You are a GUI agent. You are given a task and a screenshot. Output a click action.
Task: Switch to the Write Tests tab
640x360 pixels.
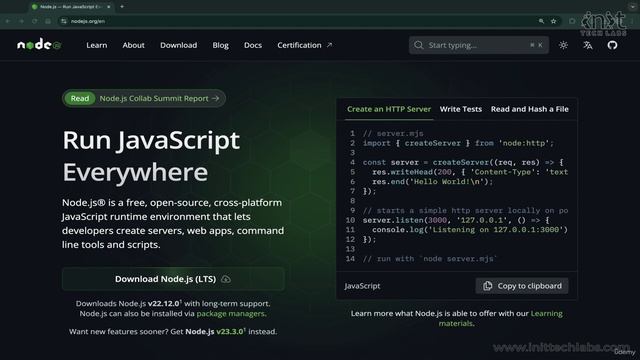[x=460, y=109]
